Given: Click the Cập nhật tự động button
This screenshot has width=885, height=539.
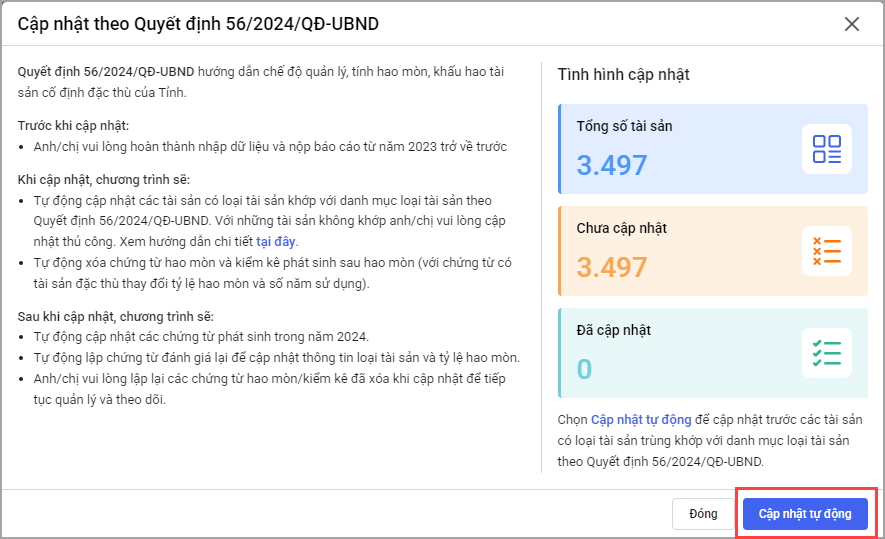Looking at the screenshot, I should [x=805, y=514].
